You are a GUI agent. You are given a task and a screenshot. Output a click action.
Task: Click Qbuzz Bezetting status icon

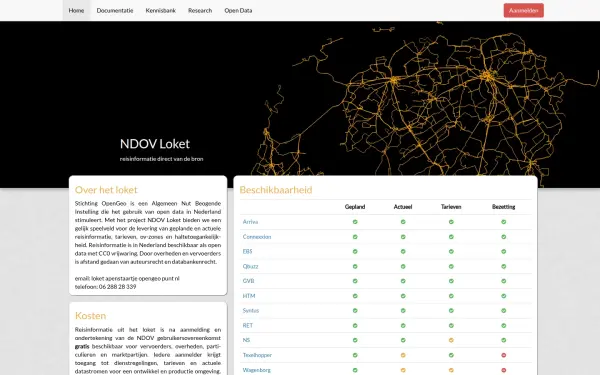pyautogui.click(x=504, y=266)
